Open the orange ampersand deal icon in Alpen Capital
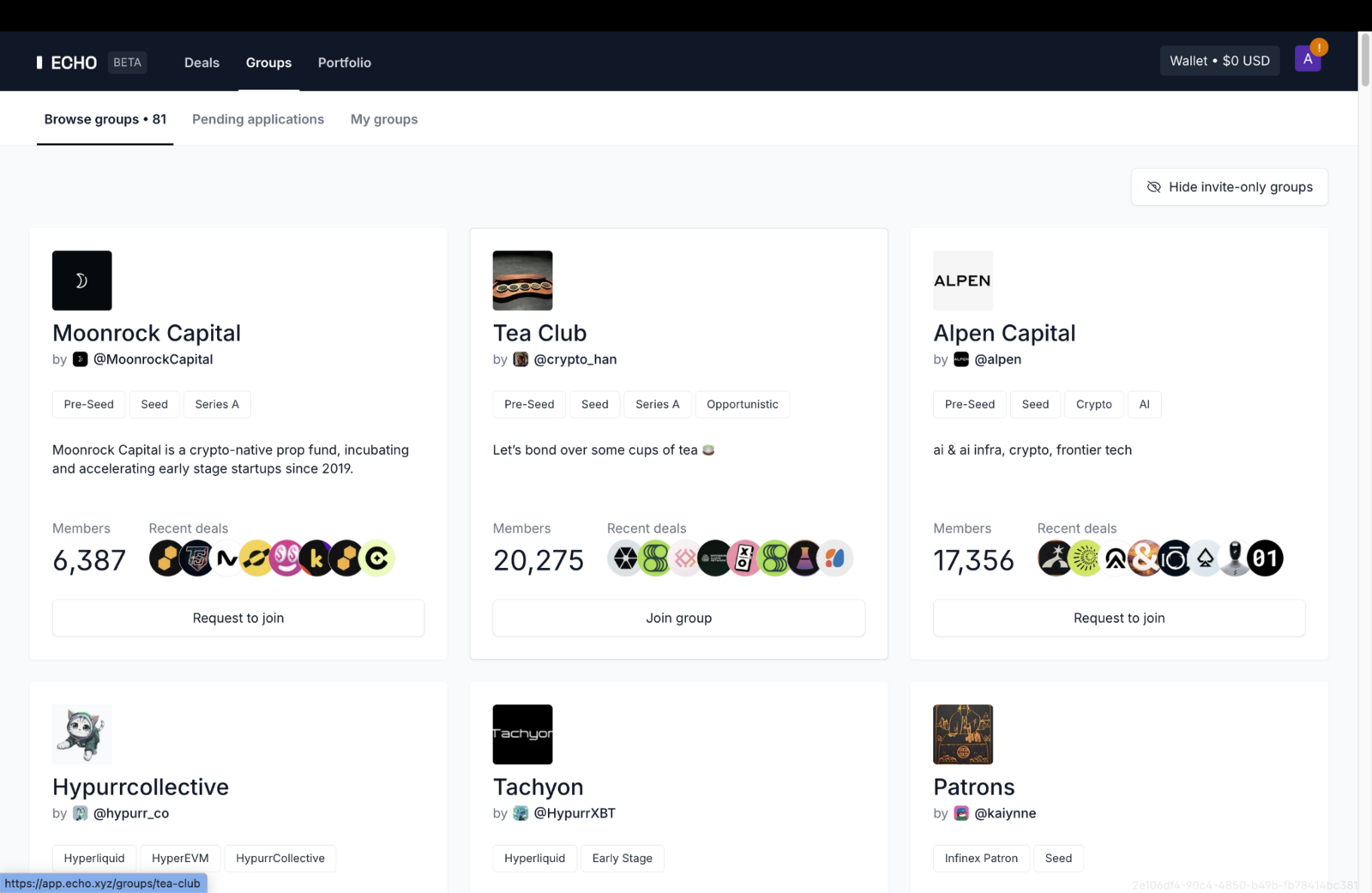Screen dimensions: 1372x893 [x=1145, y=558]
